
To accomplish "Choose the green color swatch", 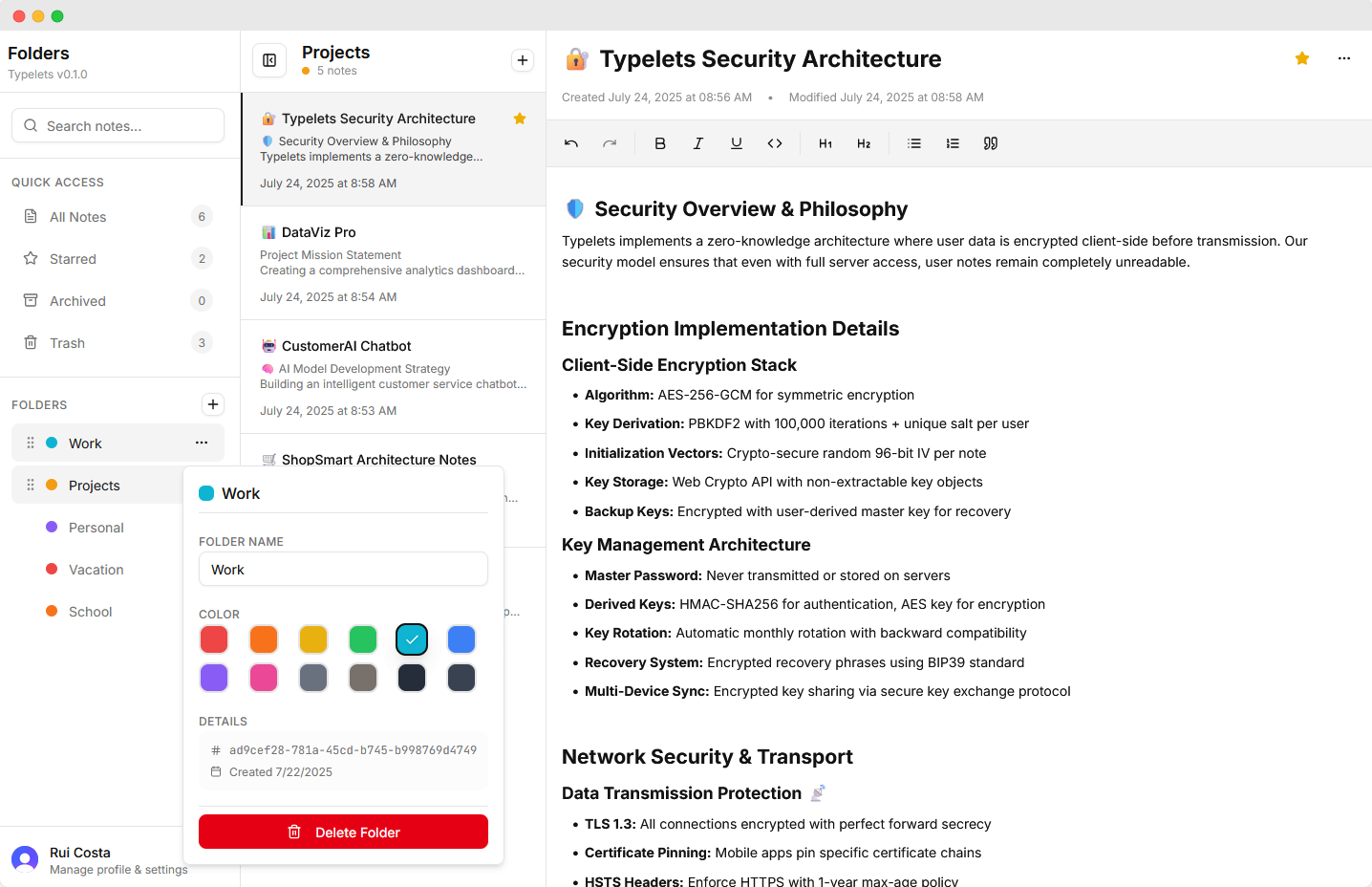I will [x=363, y=639].
